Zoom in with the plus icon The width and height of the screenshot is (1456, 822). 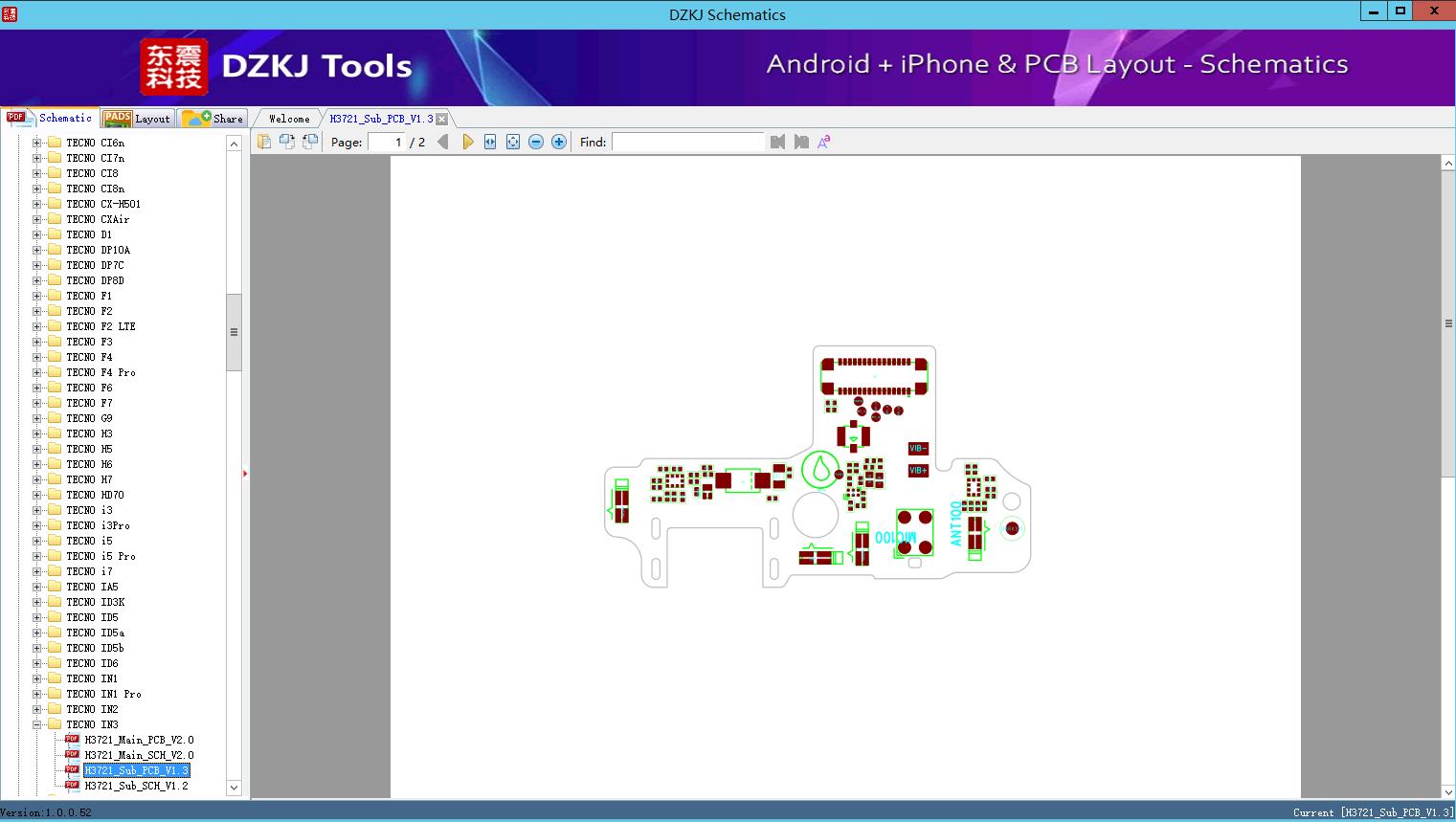[559, 142]
